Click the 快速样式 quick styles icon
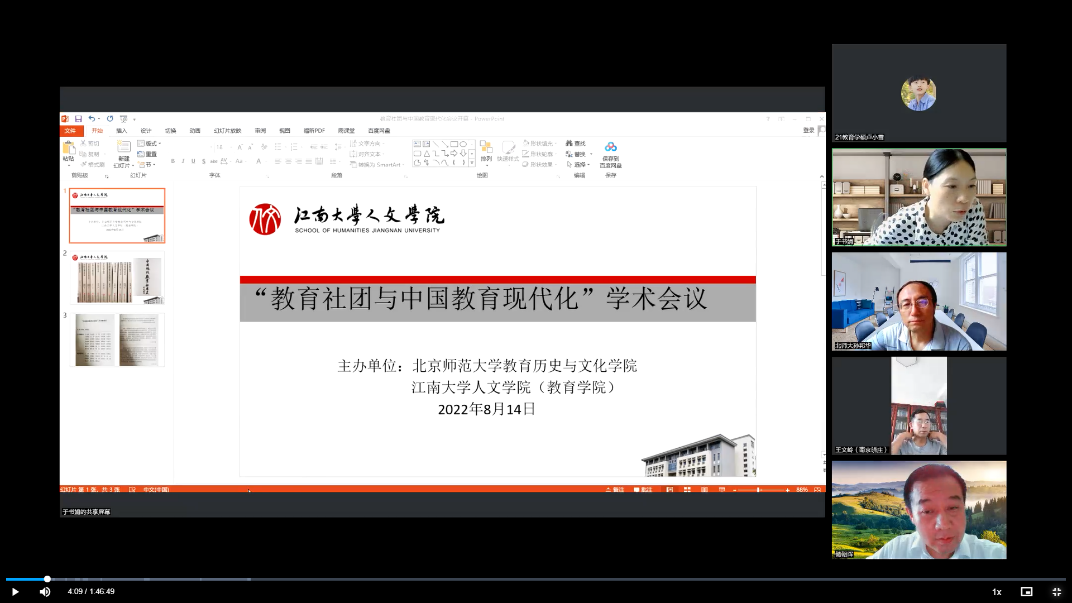The width and height of the screenshot is (1072, 603). (x=508, y=148)
